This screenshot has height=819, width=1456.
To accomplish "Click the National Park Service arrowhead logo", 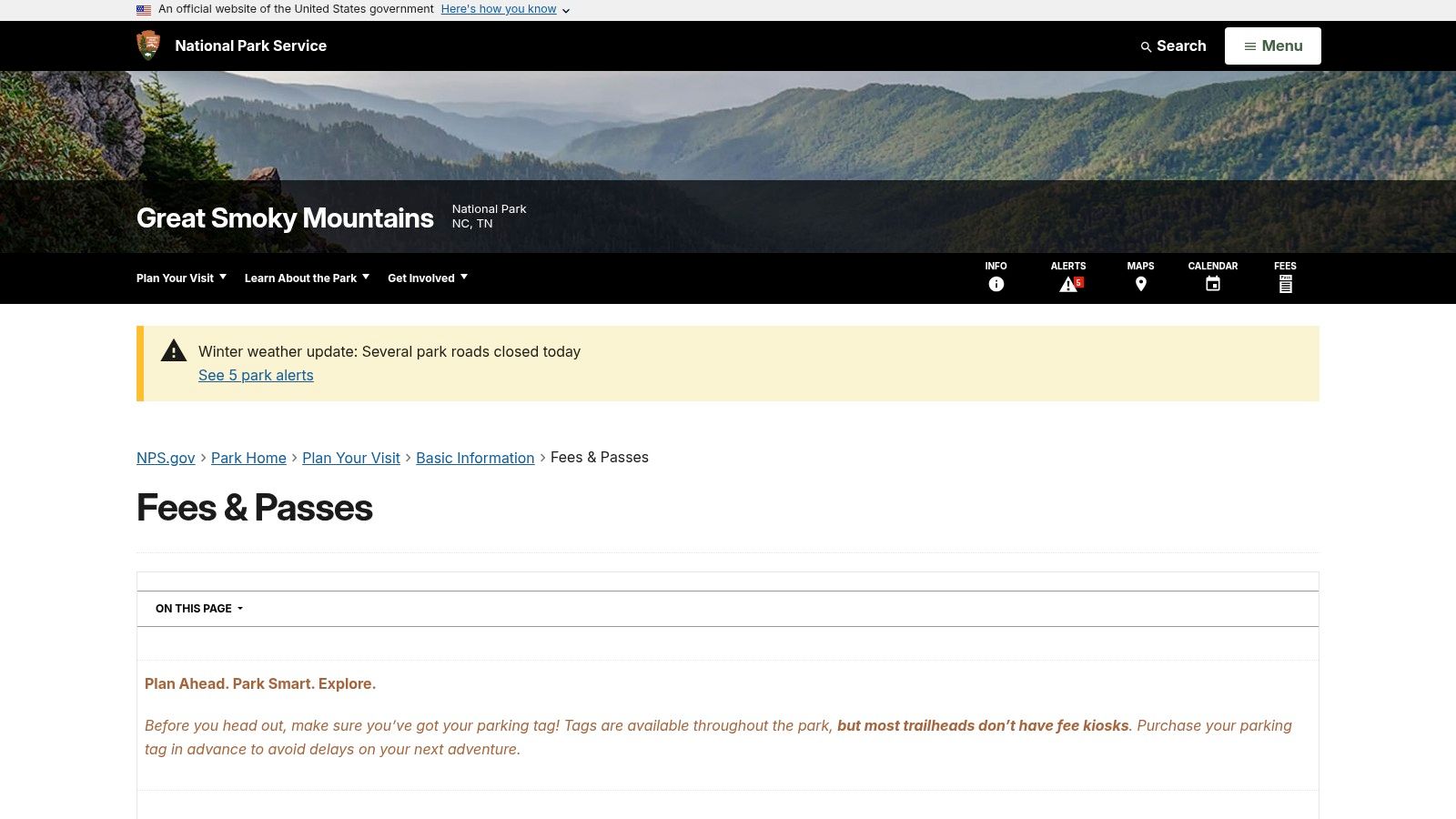I will (147, 45).
